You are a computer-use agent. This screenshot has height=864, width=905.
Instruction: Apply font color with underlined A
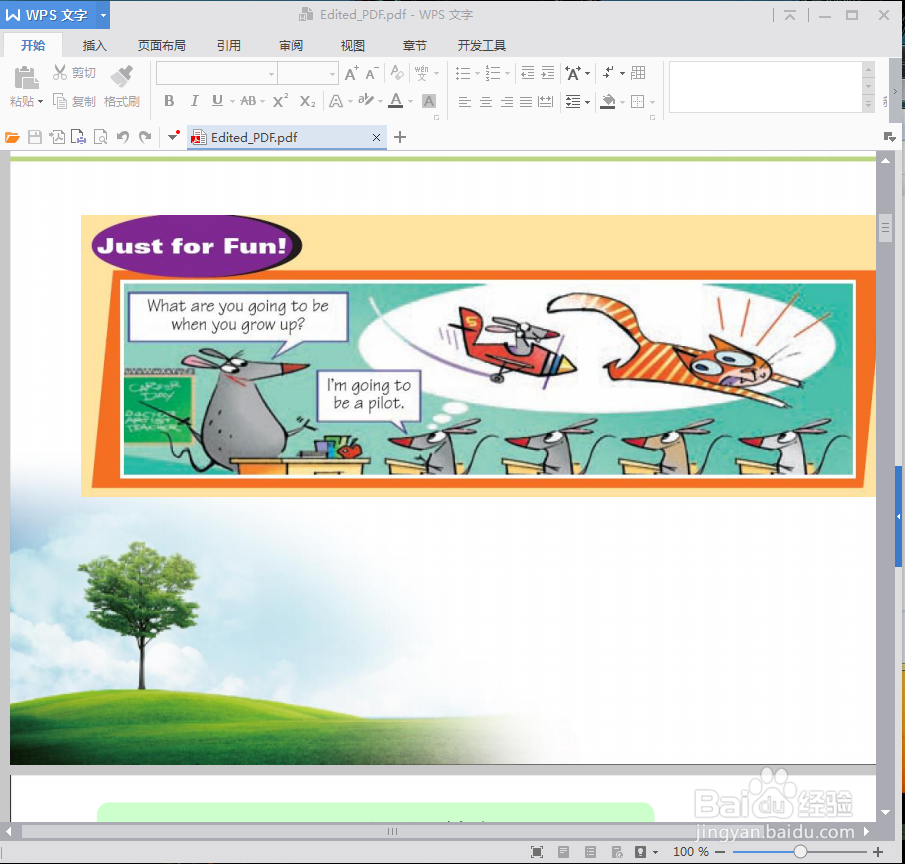pyautogui.click(x=395, y=101)
